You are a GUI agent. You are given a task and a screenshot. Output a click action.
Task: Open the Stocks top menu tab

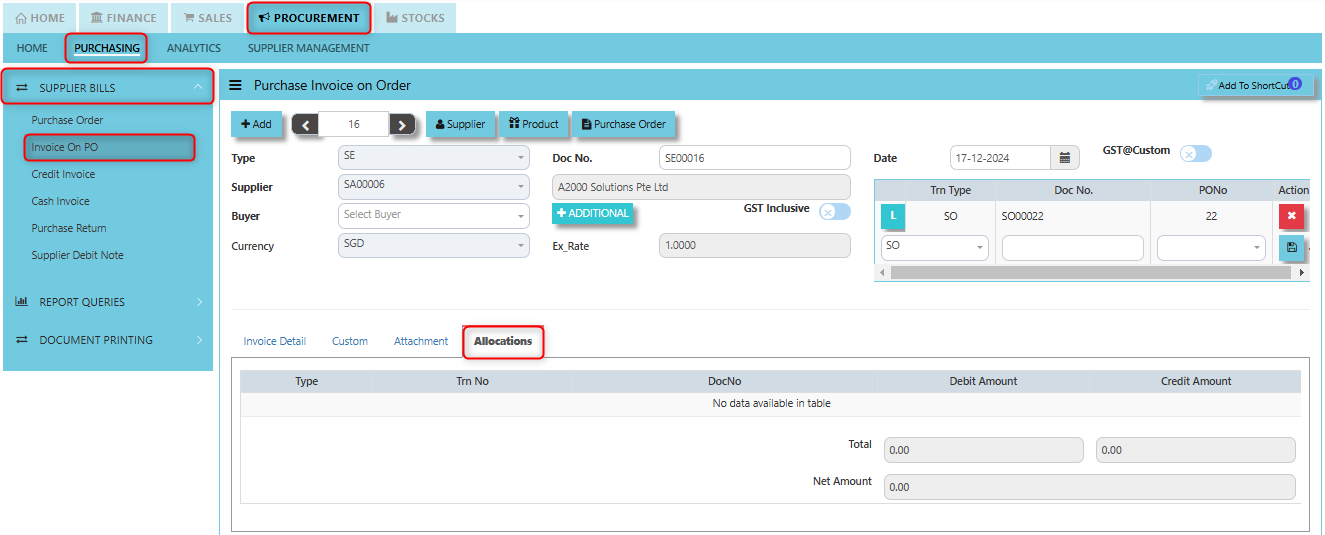[x=414, y=18]
